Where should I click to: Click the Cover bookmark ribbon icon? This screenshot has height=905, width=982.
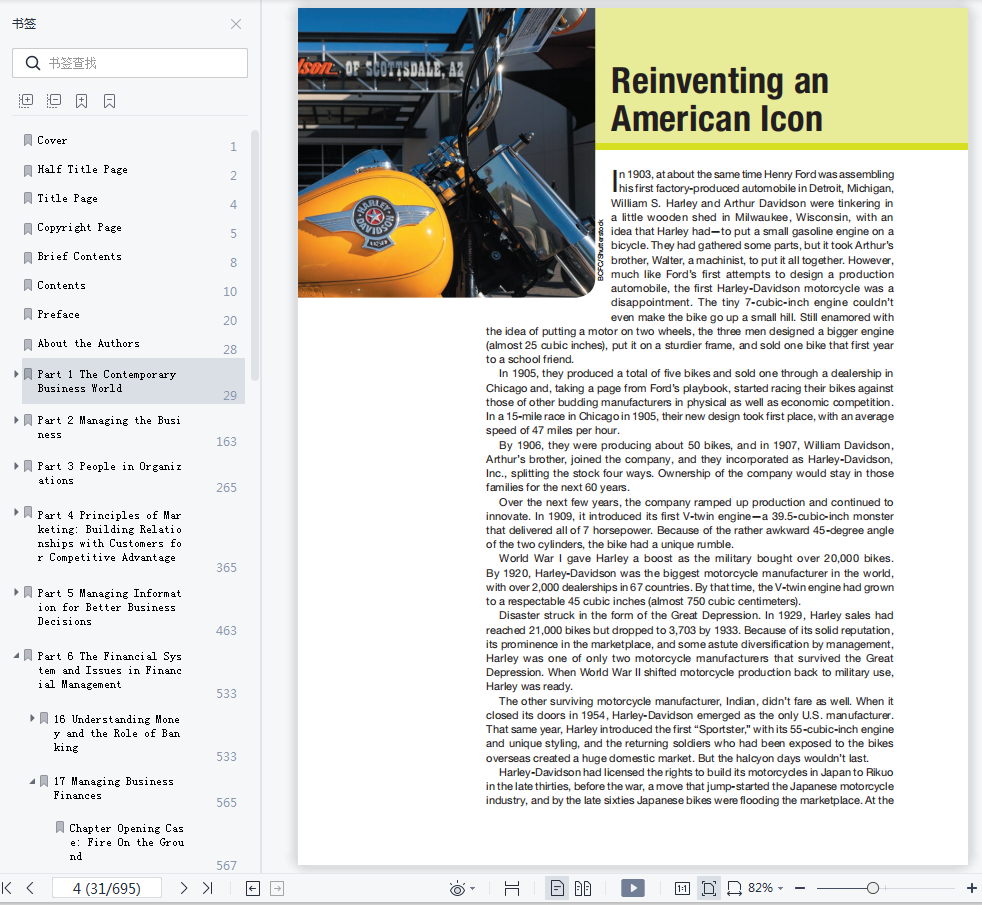[x=28, y=140]
